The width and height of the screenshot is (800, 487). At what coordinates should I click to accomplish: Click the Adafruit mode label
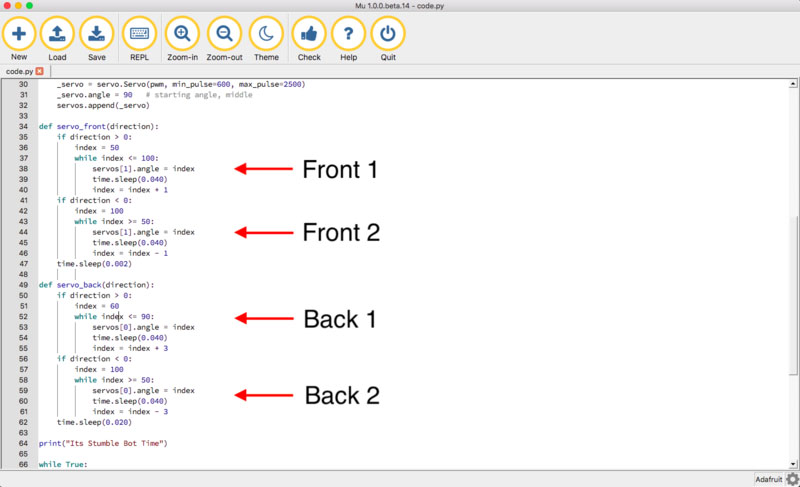coord(768,479)
